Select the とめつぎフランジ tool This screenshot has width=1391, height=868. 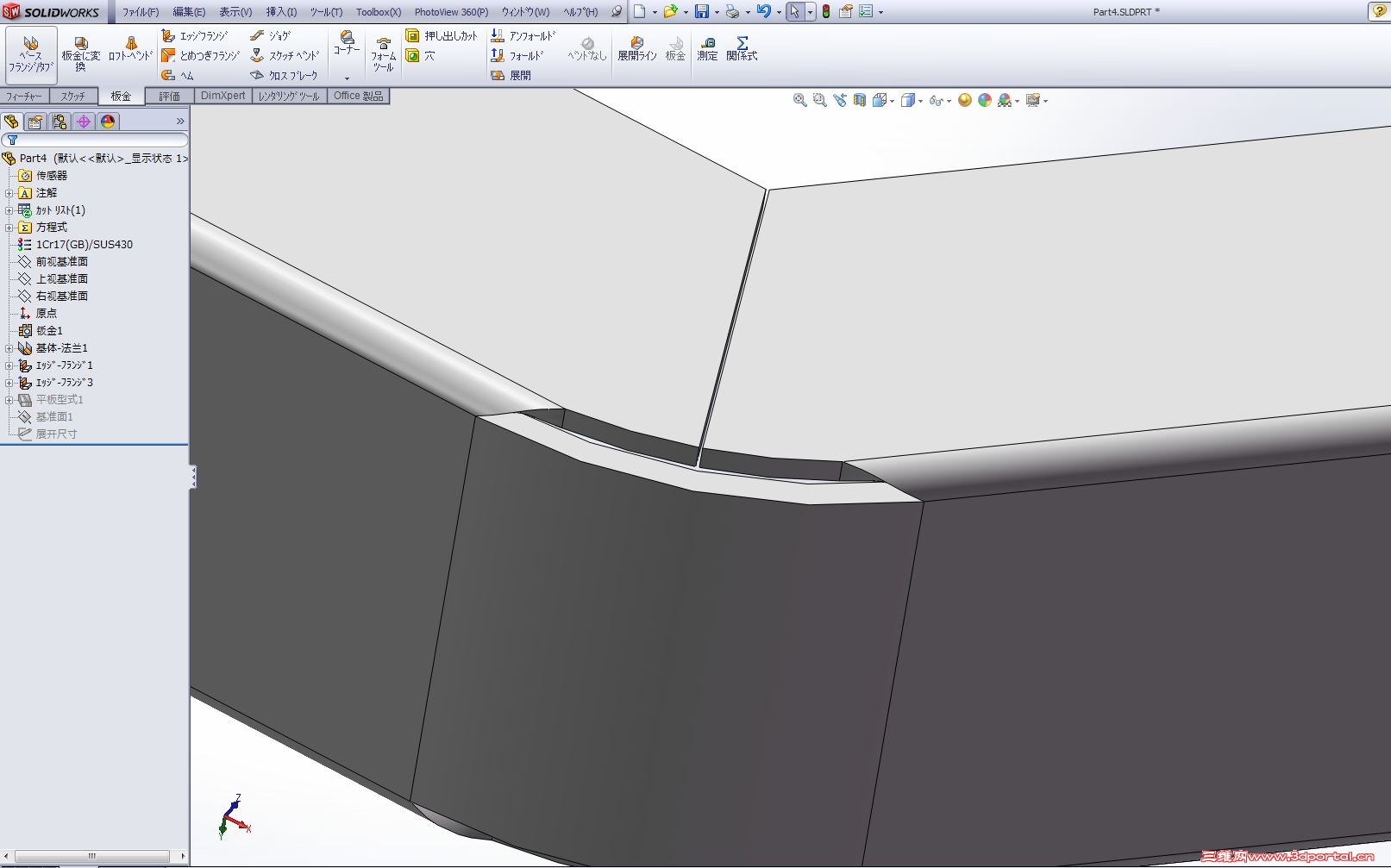point(200,56)
